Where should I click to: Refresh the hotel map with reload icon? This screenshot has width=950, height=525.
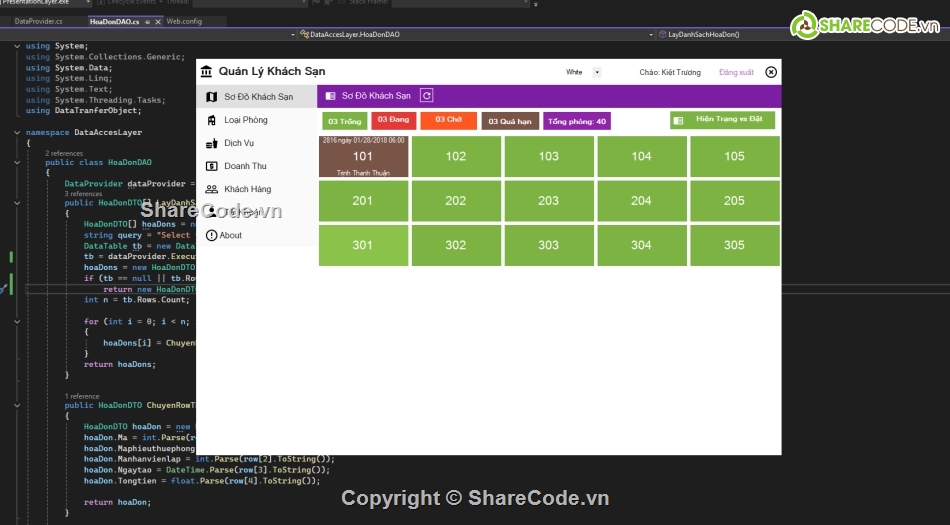click(426, 96)
